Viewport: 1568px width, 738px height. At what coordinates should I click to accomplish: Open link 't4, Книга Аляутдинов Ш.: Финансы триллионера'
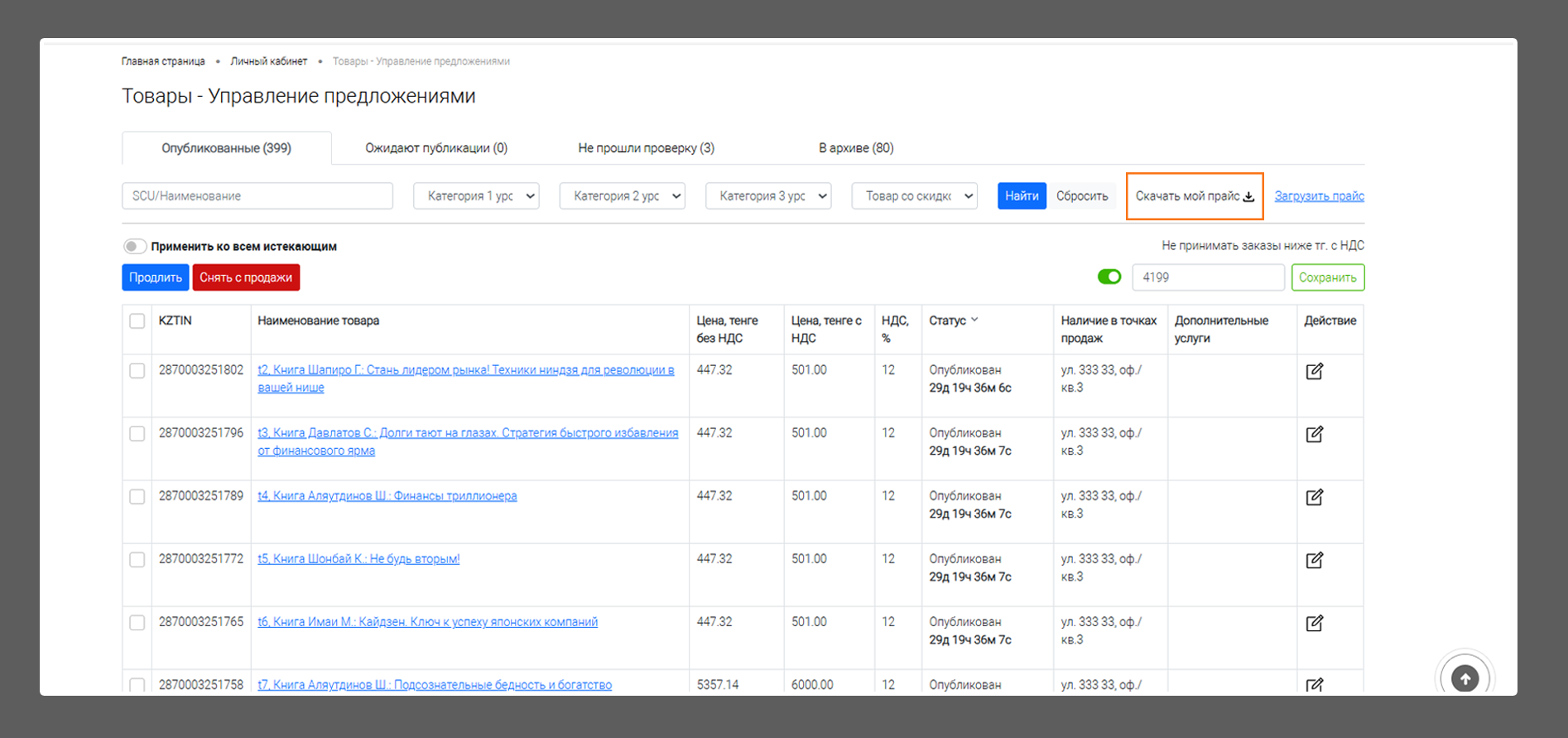click(387, 496)
